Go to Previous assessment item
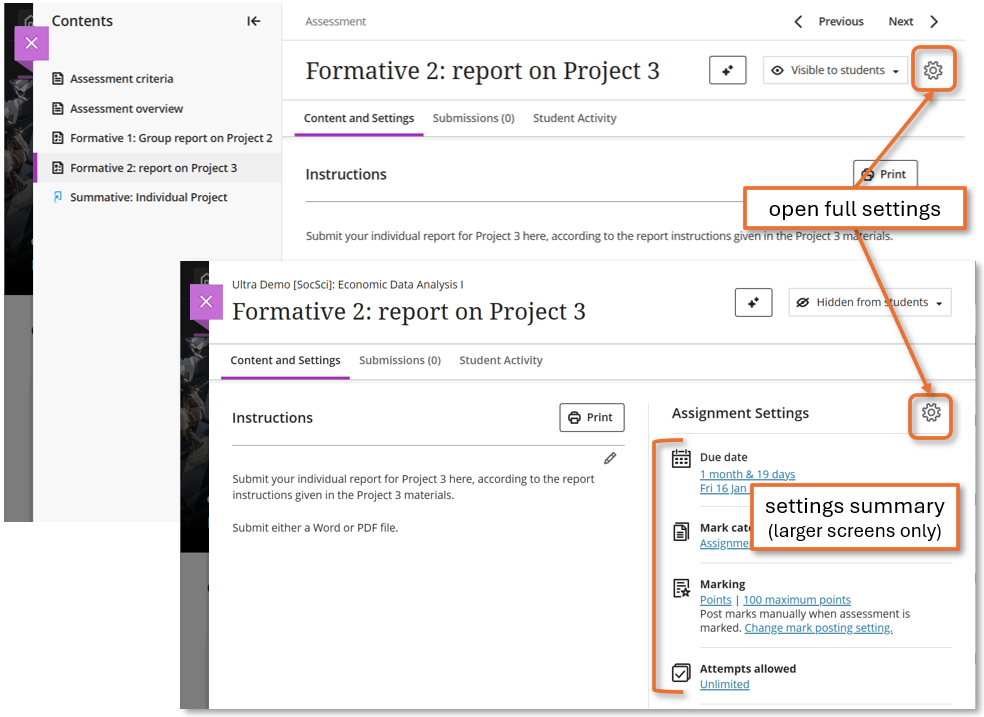This screenshot has width=984, height=717. click(x=829, y=21)
